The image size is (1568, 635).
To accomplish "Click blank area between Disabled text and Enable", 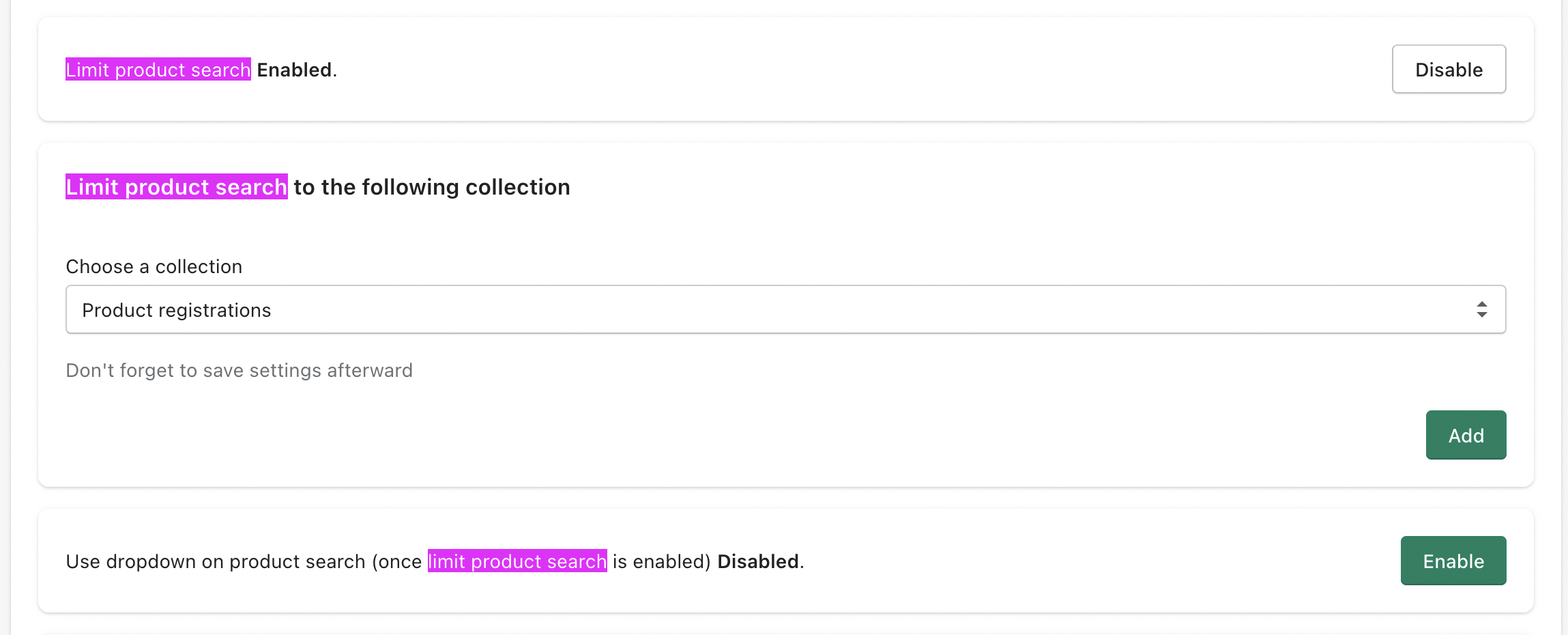I will coord(1092,561).
